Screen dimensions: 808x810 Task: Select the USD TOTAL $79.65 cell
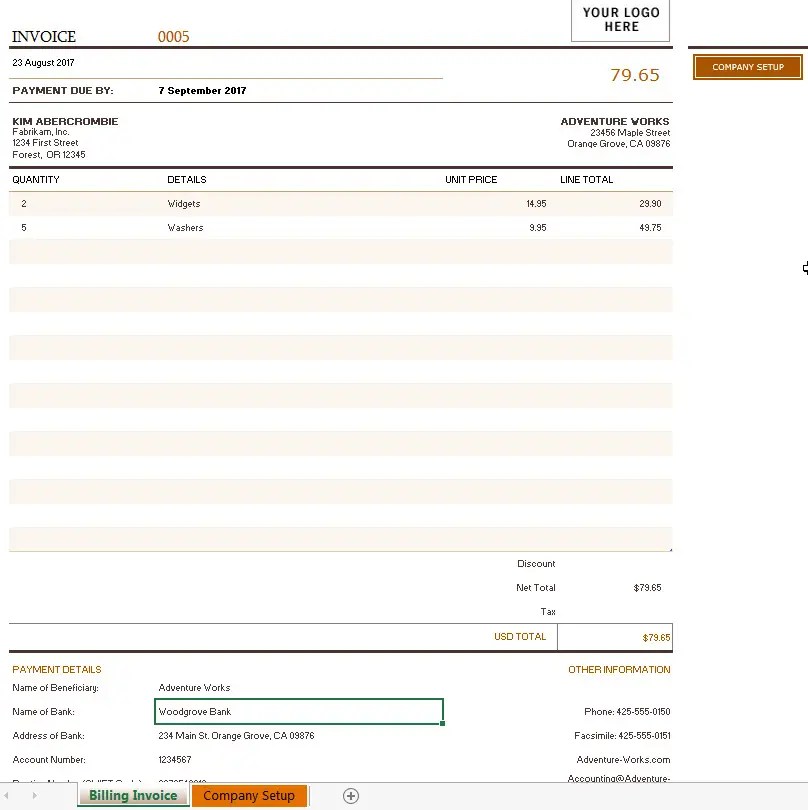(614, 636)
